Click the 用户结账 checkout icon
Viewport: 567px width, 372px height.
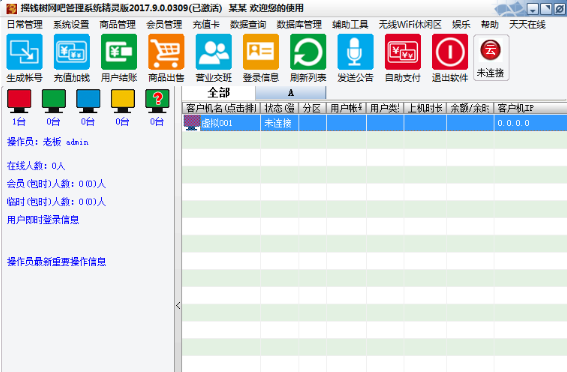(x=119, y=52)
